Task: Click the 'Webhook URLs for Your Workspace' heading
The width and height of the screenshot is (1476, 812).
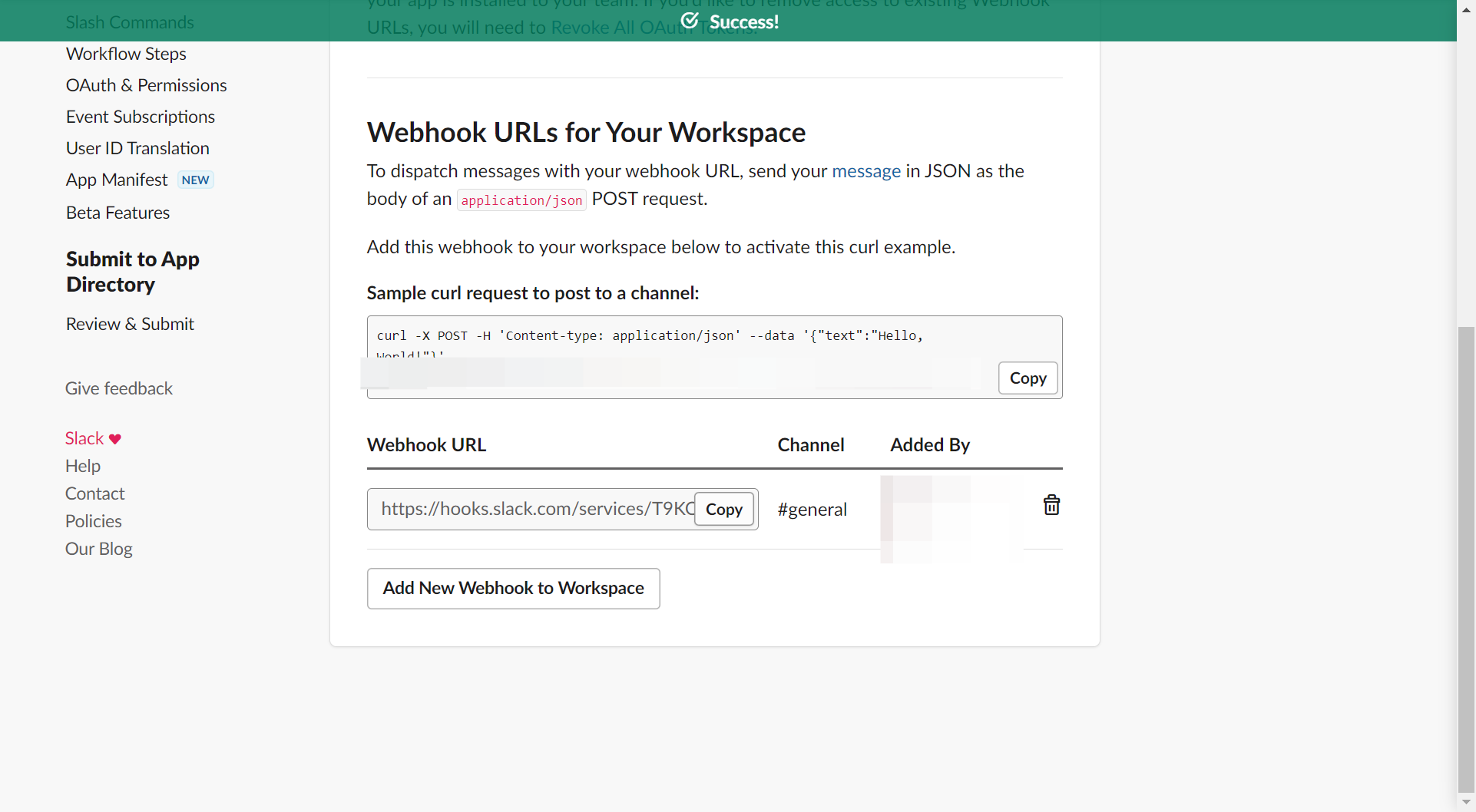Action: [x=586, y=132]
